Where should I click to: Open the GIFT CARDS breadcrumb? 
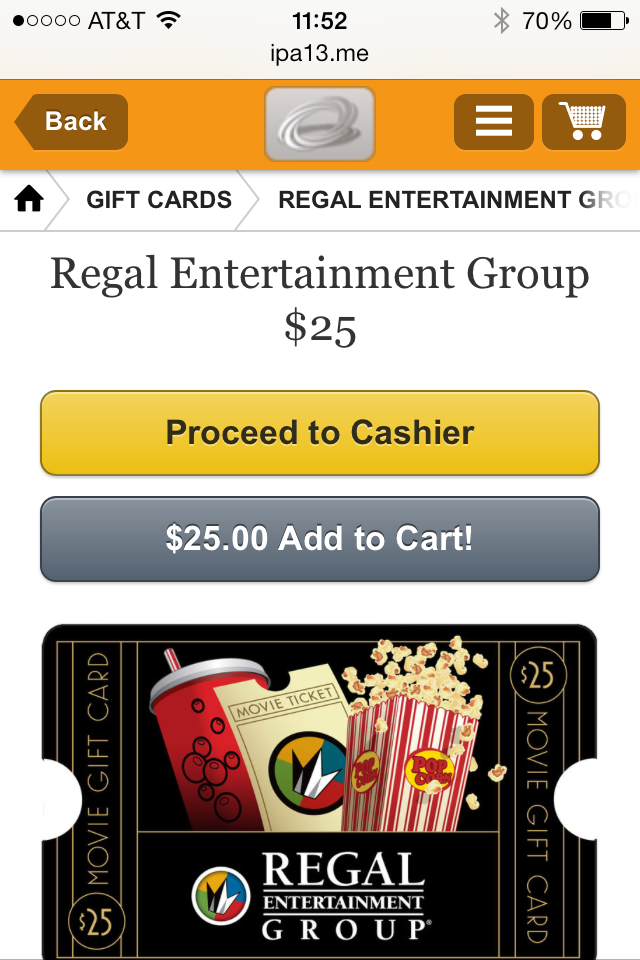pyautogui.click(x=159, y=200)
